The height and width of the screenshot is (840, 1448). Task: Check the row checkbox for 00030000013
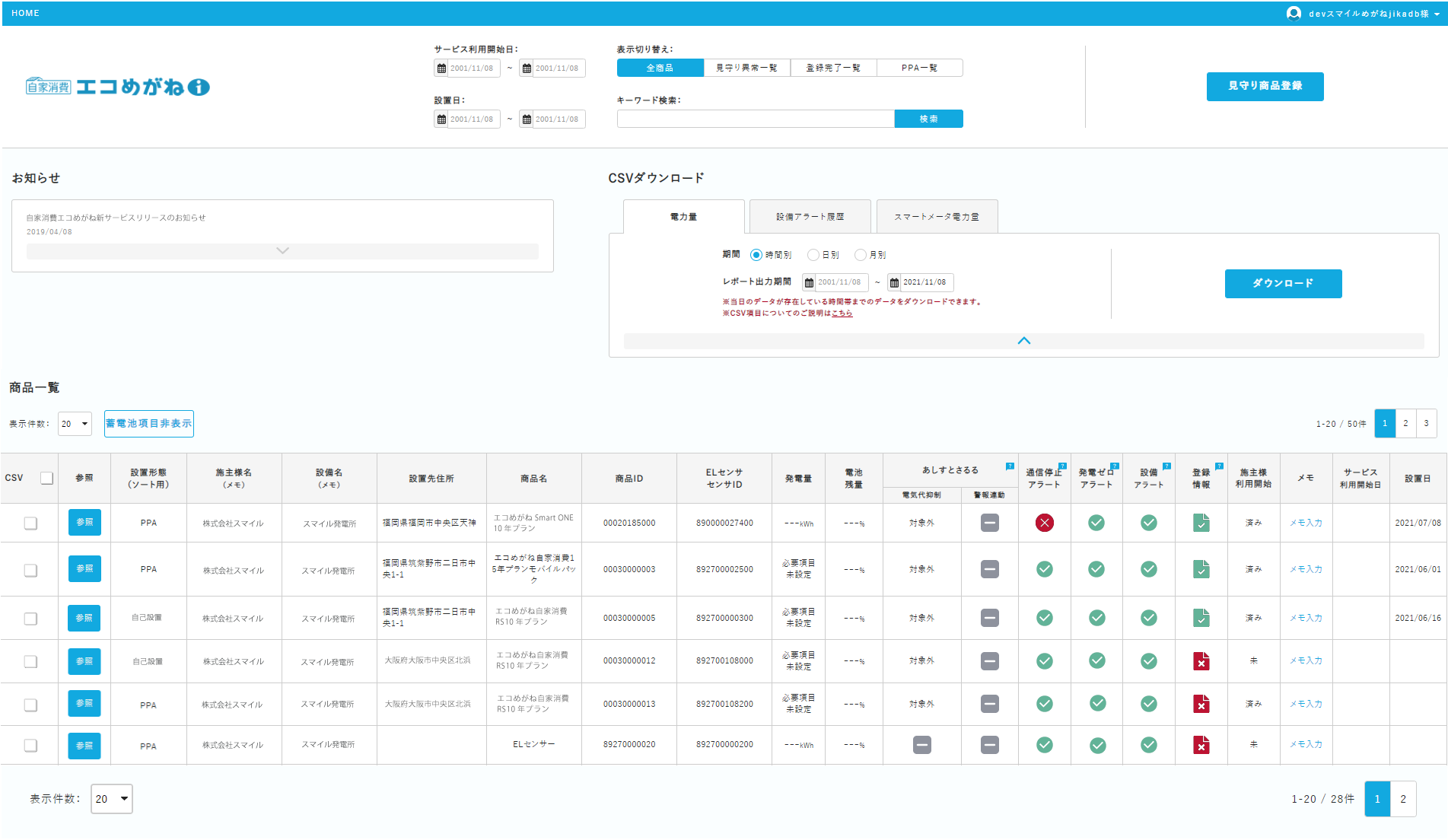[30, 705]
